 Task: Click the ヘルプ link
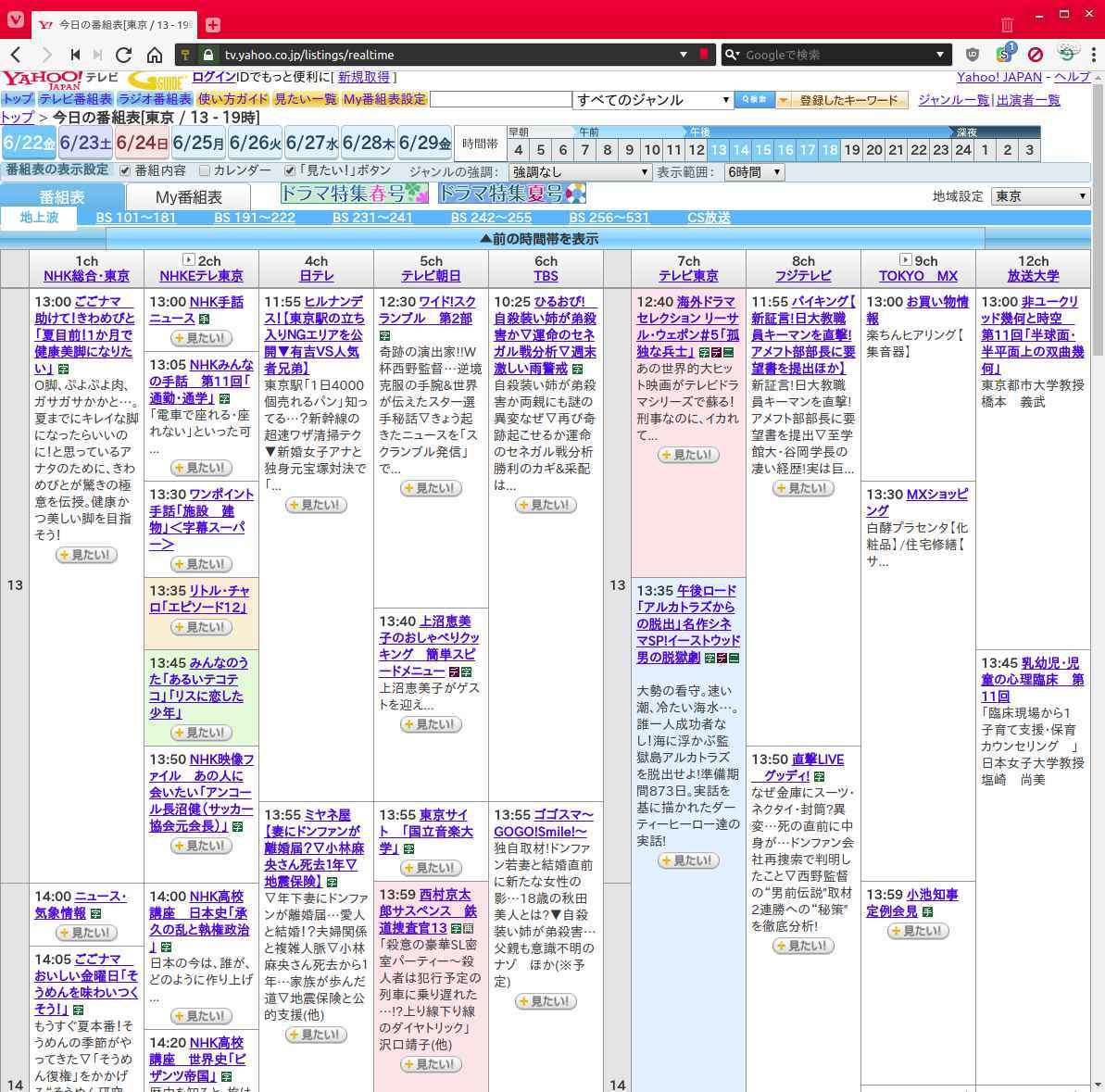pyautogui.click(x=1072, y=77)
